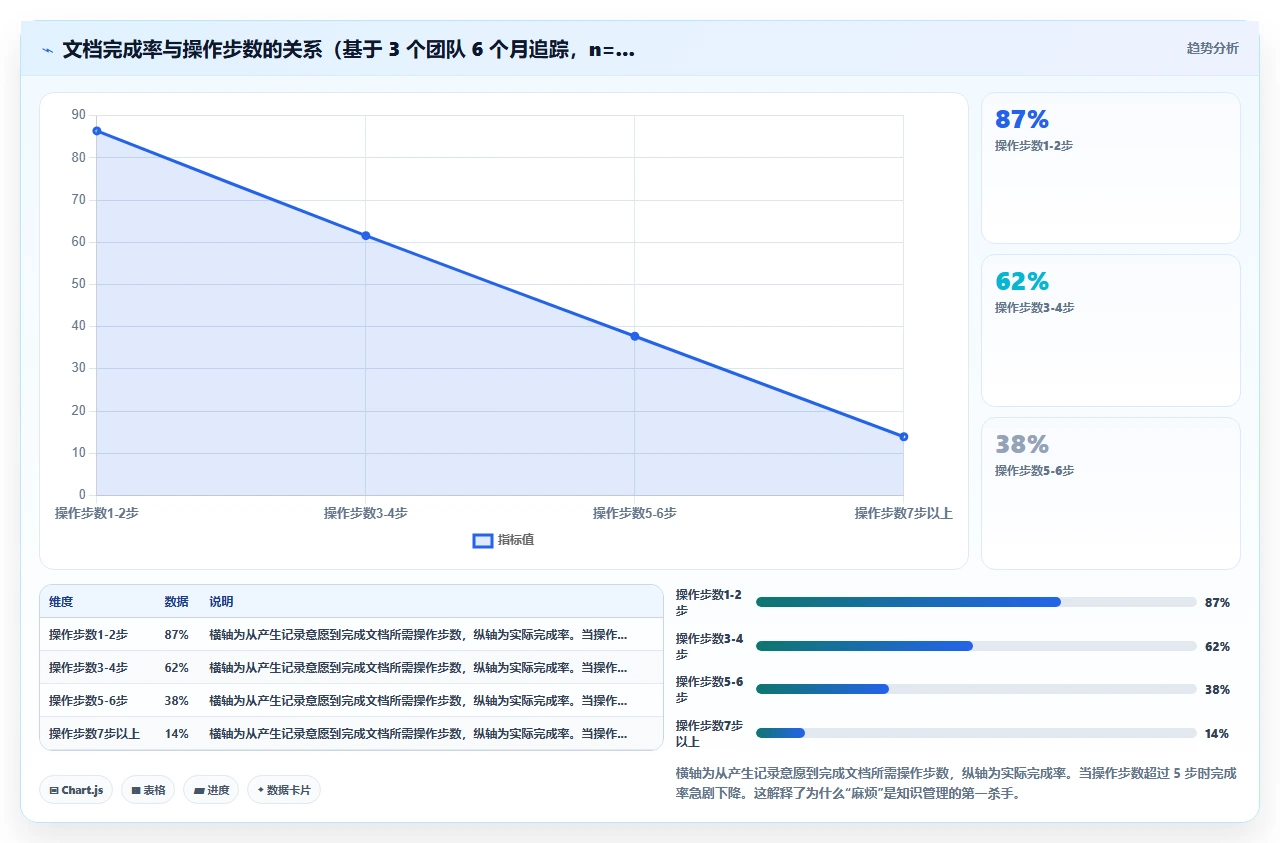Click the 87% label beside the first progress bar

(x=1217, y=603)
